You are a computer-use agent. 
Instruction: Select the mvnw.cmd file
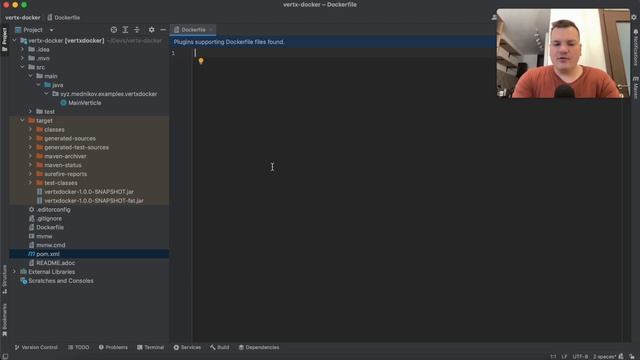click(50, 245)
